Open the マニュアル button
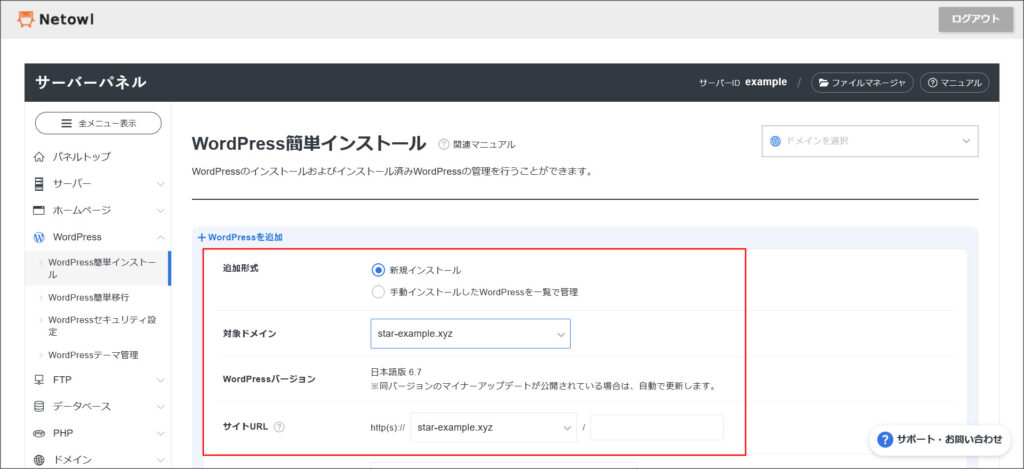 (955, 83)
